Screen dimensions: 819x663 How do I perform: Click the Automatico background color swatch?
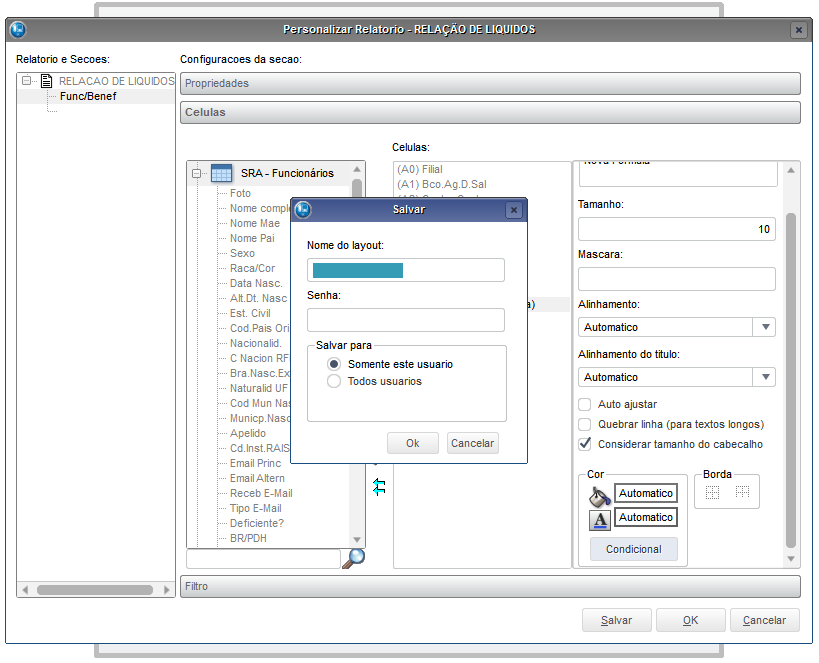pos(646,493)
